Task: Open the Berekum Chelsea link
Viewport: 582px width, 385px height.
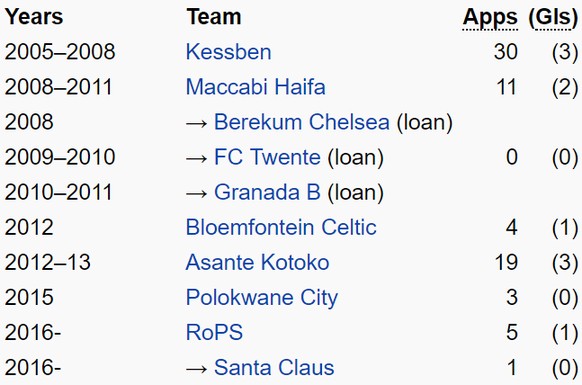Action: click(302, 122)
